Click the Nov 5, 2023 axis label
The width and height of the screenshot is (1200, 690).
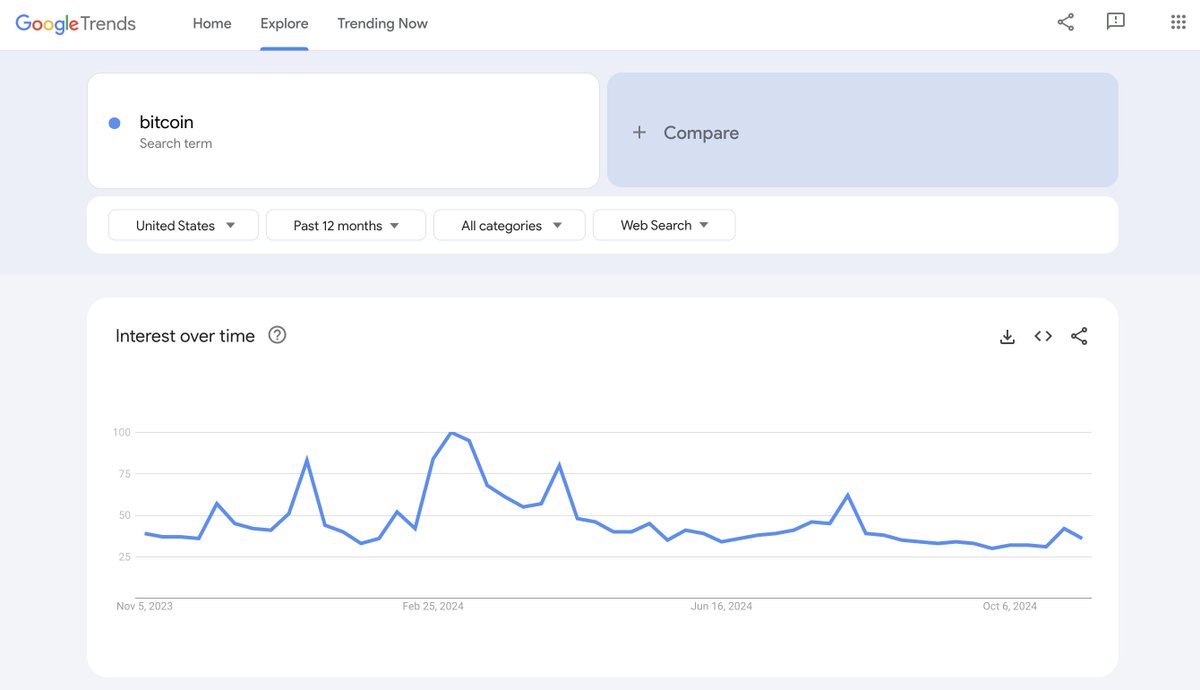pyautogui.click(x=144, y=606)
